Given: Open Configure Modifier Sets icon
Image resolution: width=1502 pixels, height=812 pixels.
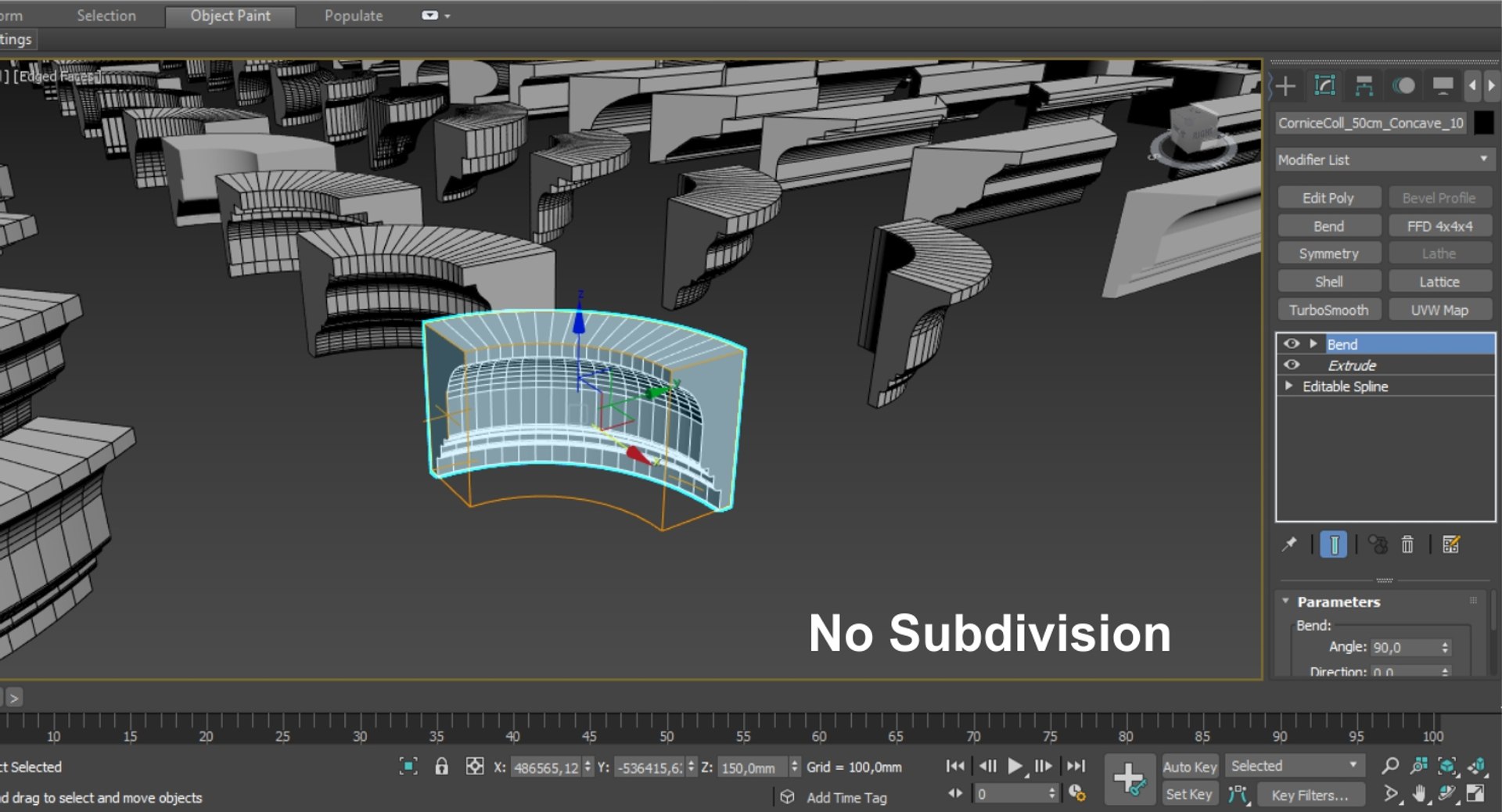Looking at the screenshot, I should [1451, 544].
